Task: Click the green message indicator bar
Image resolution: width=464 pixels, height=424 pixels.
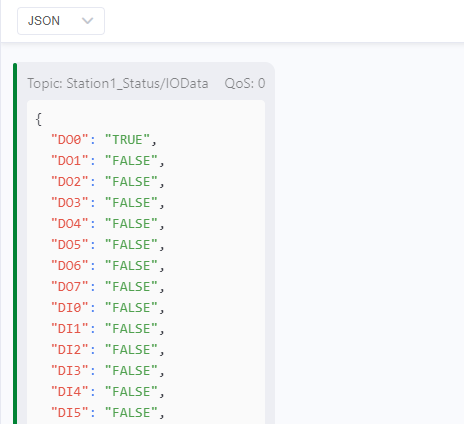Action: click(x=15, y=243)
